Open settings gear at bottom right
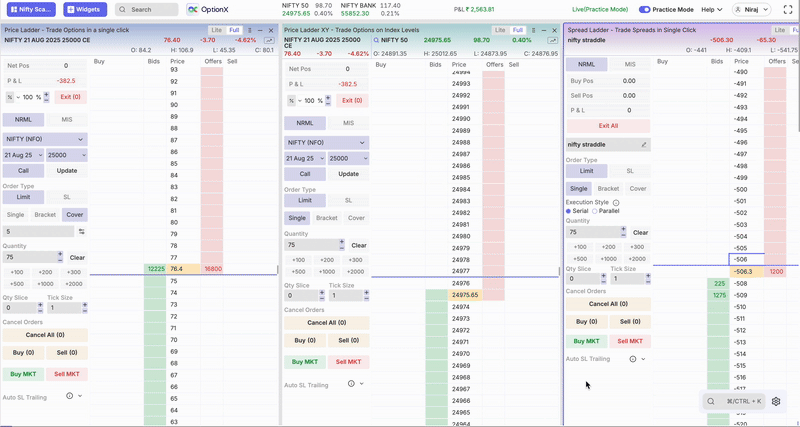The height and width of the screenshot is (427, 800). (775, 401)
